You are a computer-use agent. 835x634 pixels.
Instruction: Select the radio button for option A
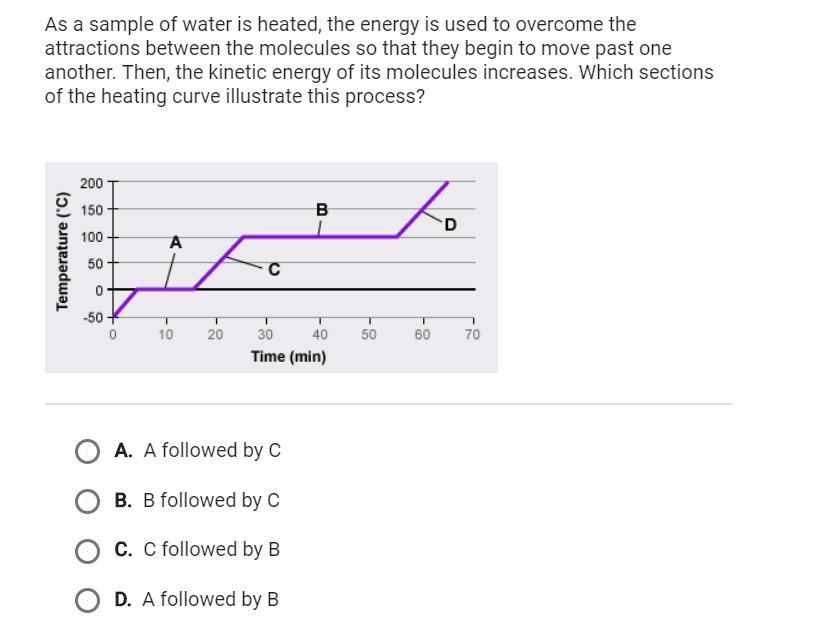[x=88, y=451]
